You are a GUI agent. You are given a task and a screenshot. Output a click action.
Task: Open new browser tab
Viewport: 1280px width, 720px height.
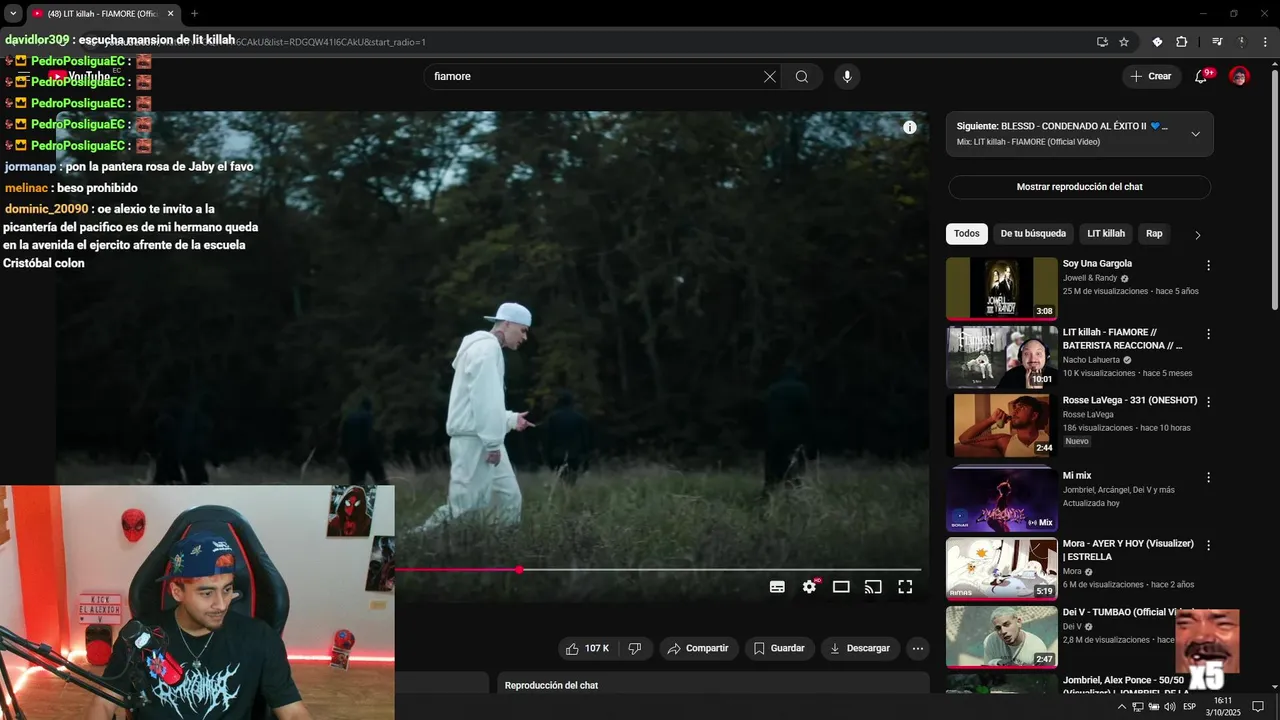(194, 14)
